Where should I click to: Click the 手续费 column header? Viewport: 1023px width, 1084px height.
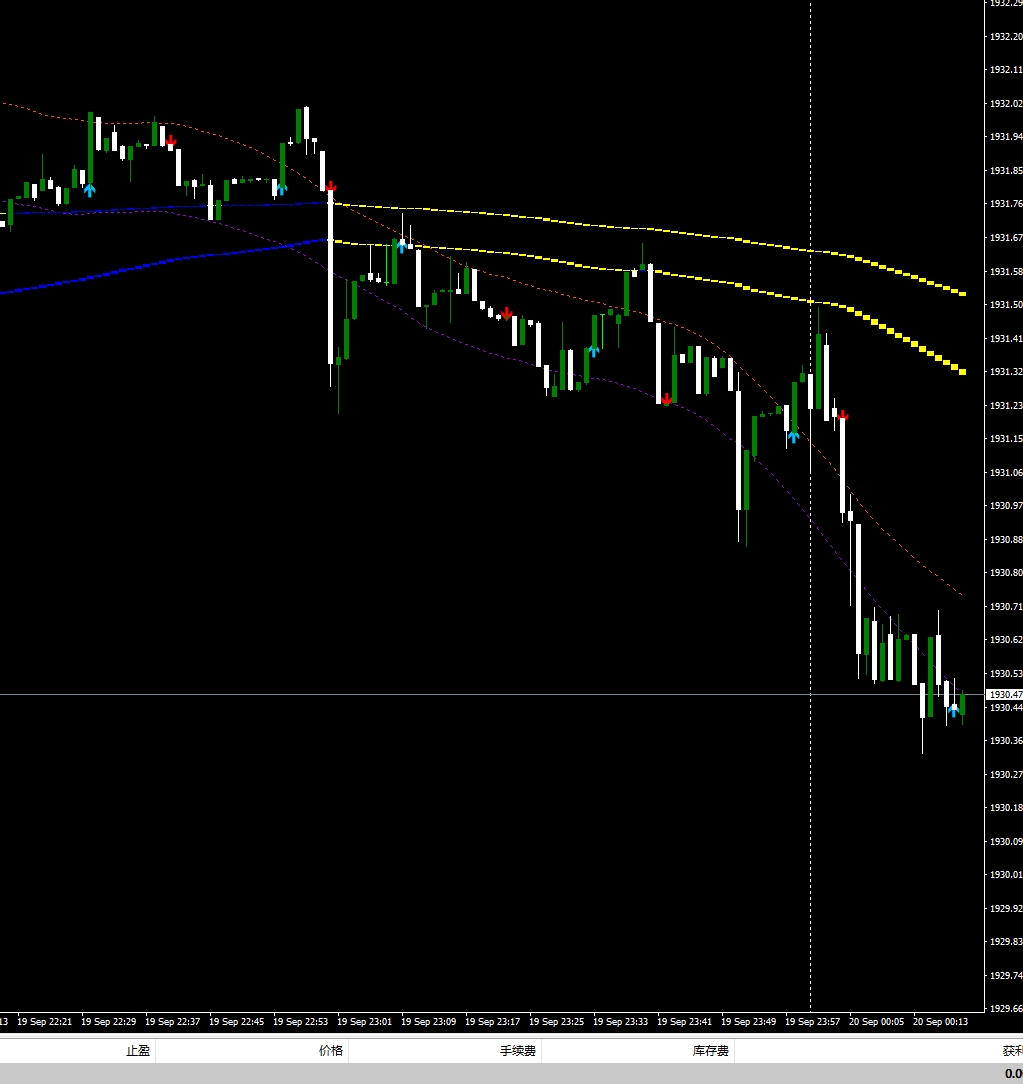[x=518, y=1051]
